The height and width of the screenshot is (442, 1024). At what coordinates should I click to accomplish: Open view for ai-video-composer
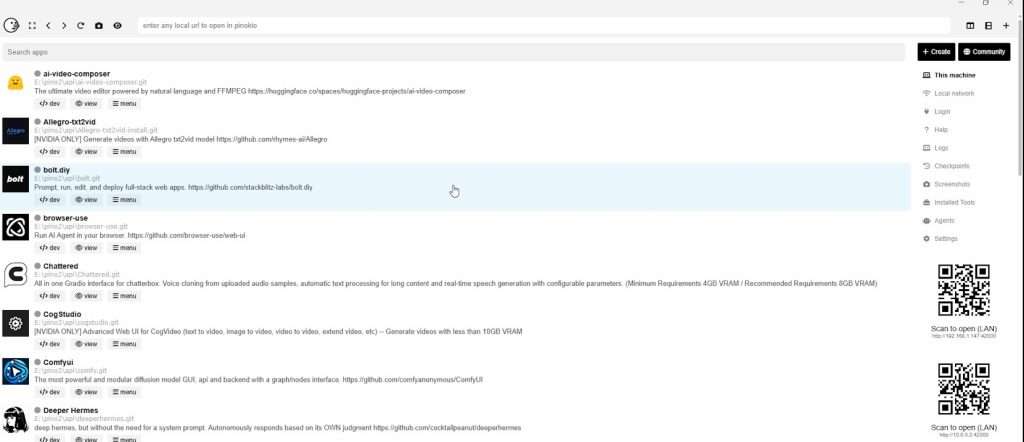coord(86,103)
